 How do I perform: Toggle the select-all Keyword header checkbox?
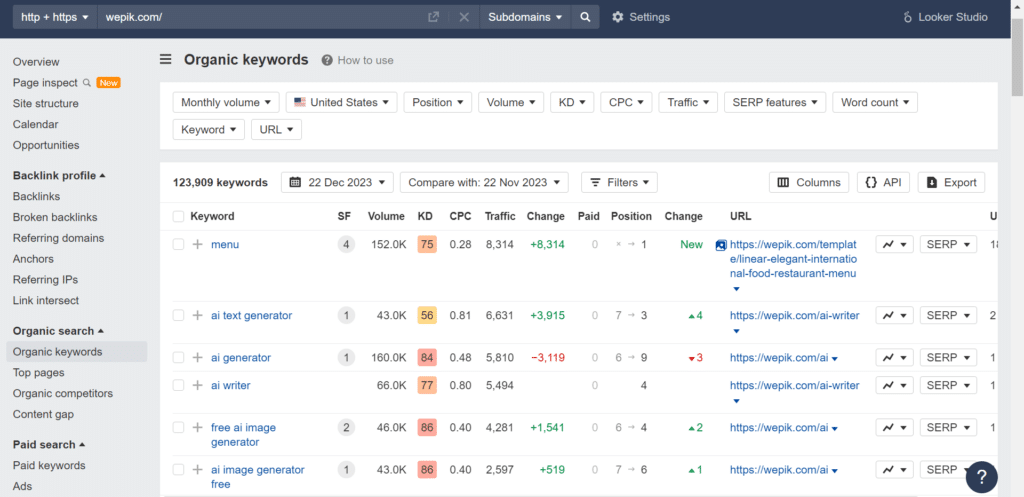(x=178, y=216)
